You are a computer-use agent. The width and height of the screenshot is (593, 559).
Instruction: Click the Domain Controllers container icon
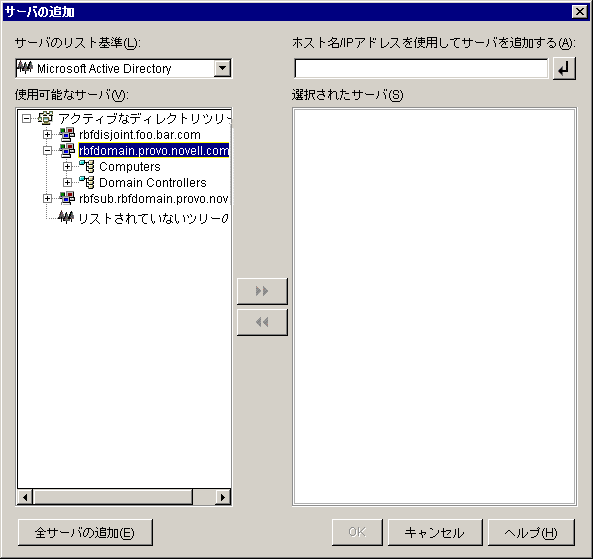tap(87, 182)
